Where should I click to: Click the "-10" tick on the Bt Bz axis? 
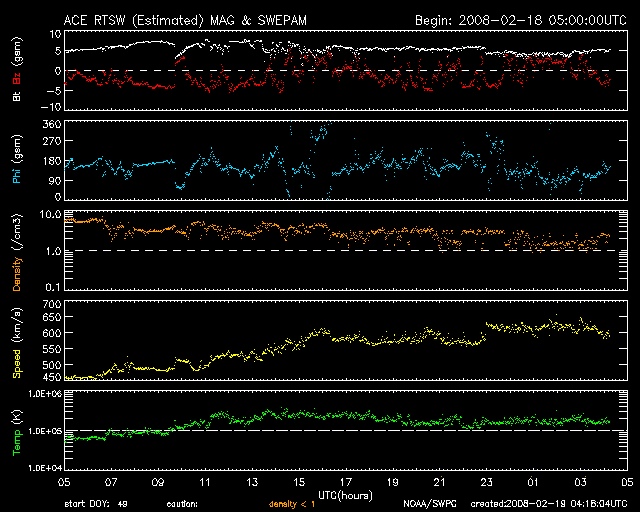[x=51, y=107]
